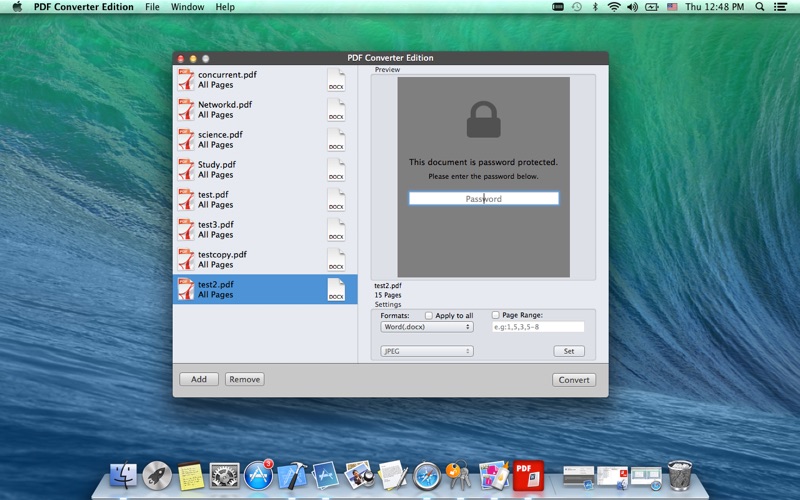
Task: Click the PDF icon of science.pdf
Action: (186, 140)
